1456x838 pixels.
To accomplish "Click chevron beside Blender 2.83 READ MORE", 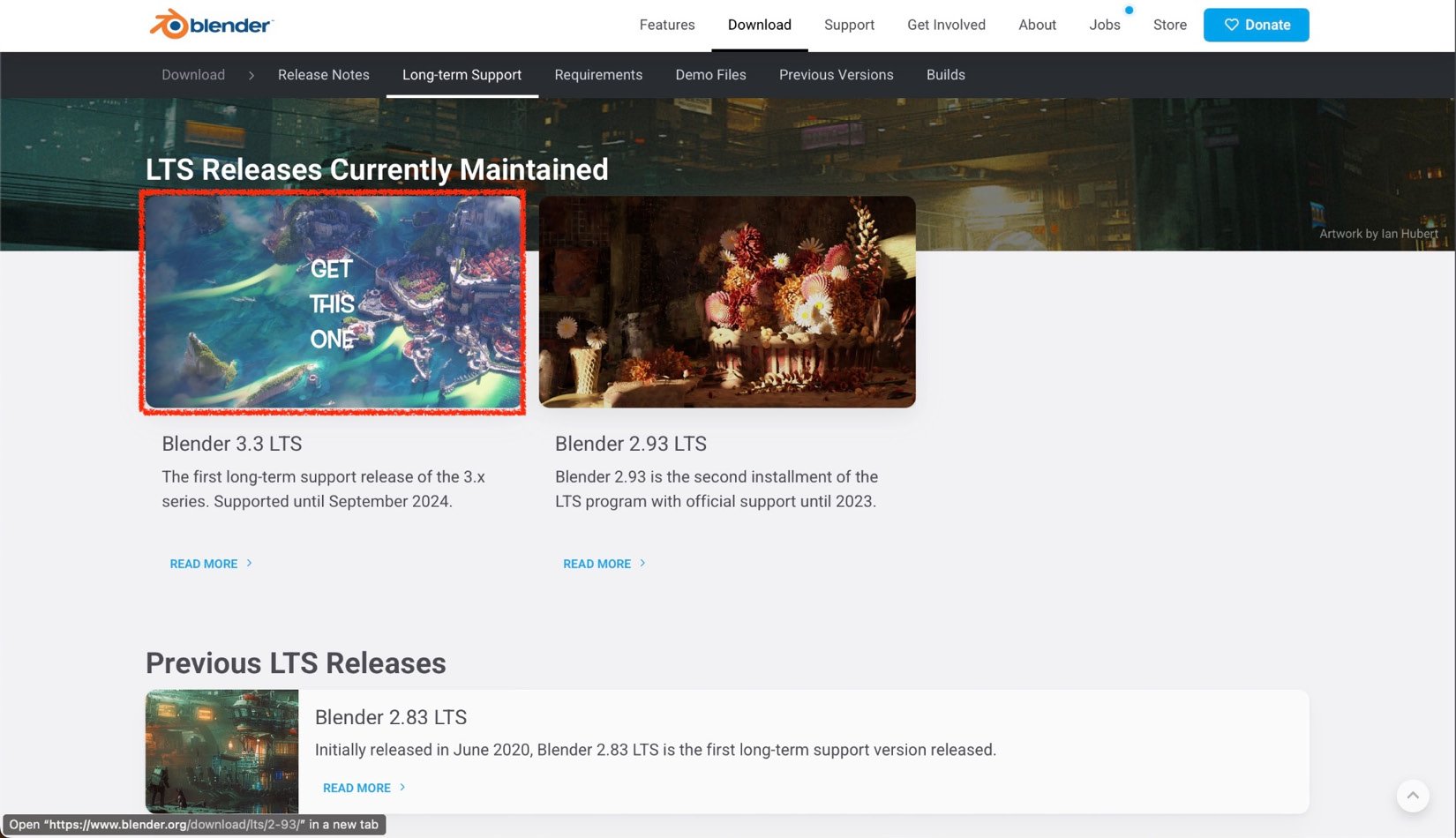I will pyautogui.click(x=402, y=787).
